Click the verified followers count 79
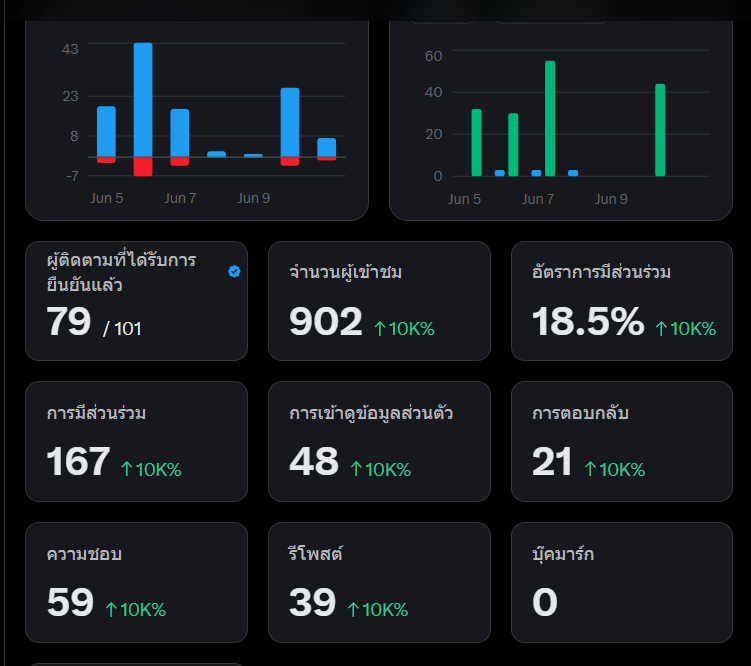Screen dimensions: 751x666 (x=69, y=321)
